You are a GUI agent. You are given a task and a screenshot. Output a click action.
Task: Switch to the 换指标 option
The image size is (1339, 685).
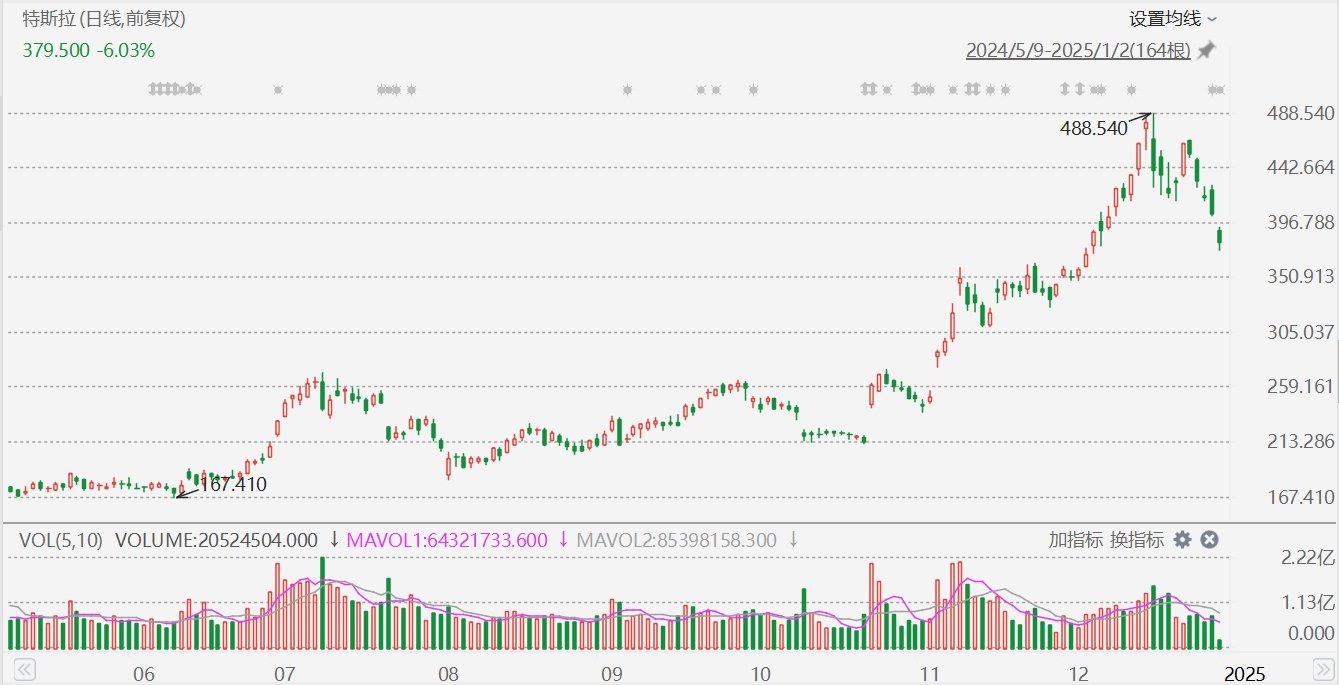[1137, 539]
